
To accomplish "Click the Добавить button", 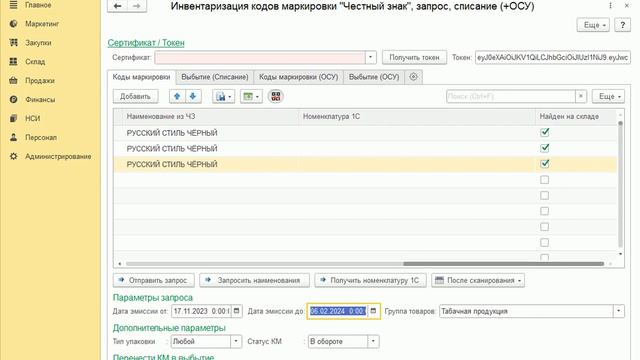I will tap(136, 96).
